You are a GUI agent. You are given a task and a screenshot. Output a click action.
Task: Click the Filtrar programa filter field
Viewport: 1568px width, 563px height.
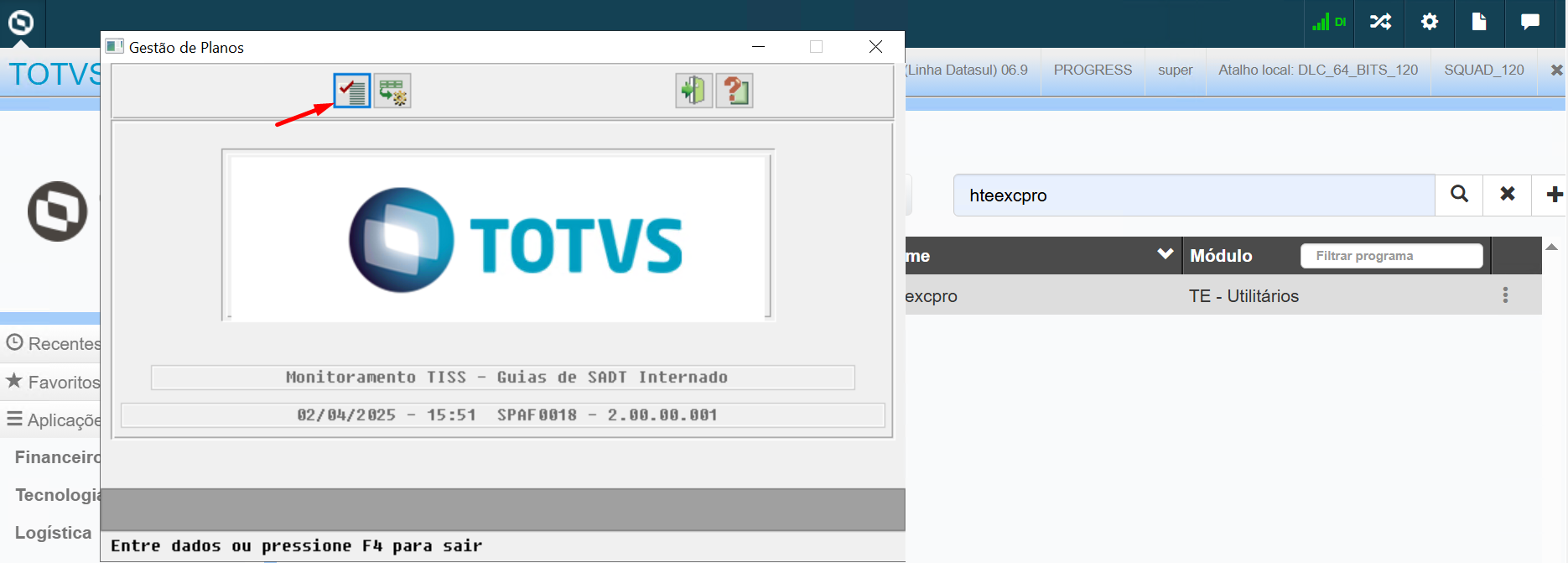click(x=1392, y=256)
